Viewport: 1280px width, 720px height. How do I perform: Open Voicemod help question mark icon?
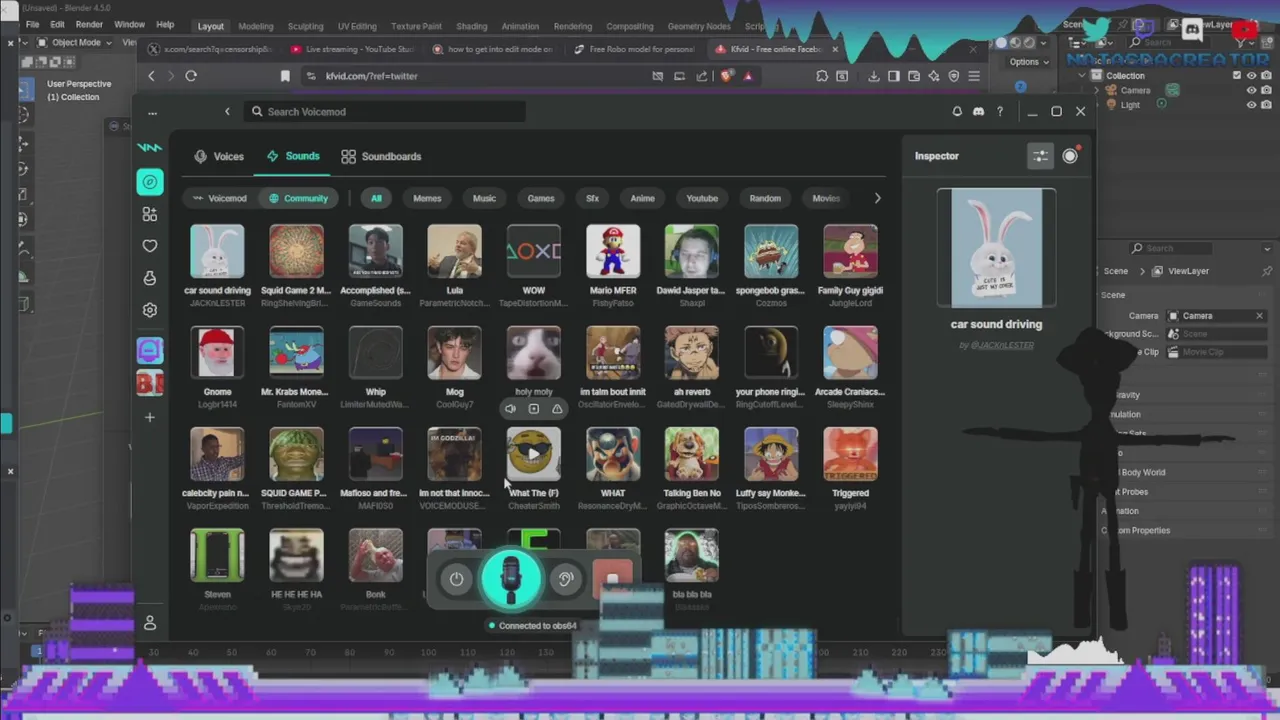pyautogui.click(x=1000, y=112)
